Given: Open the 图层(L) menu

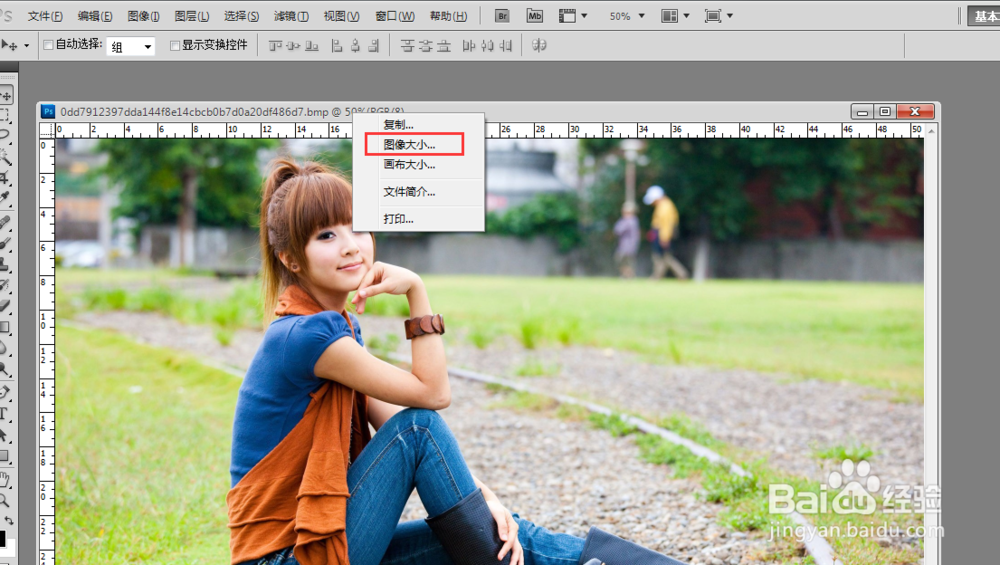Looking at the screenshot, I should click(x=192, y=16).
